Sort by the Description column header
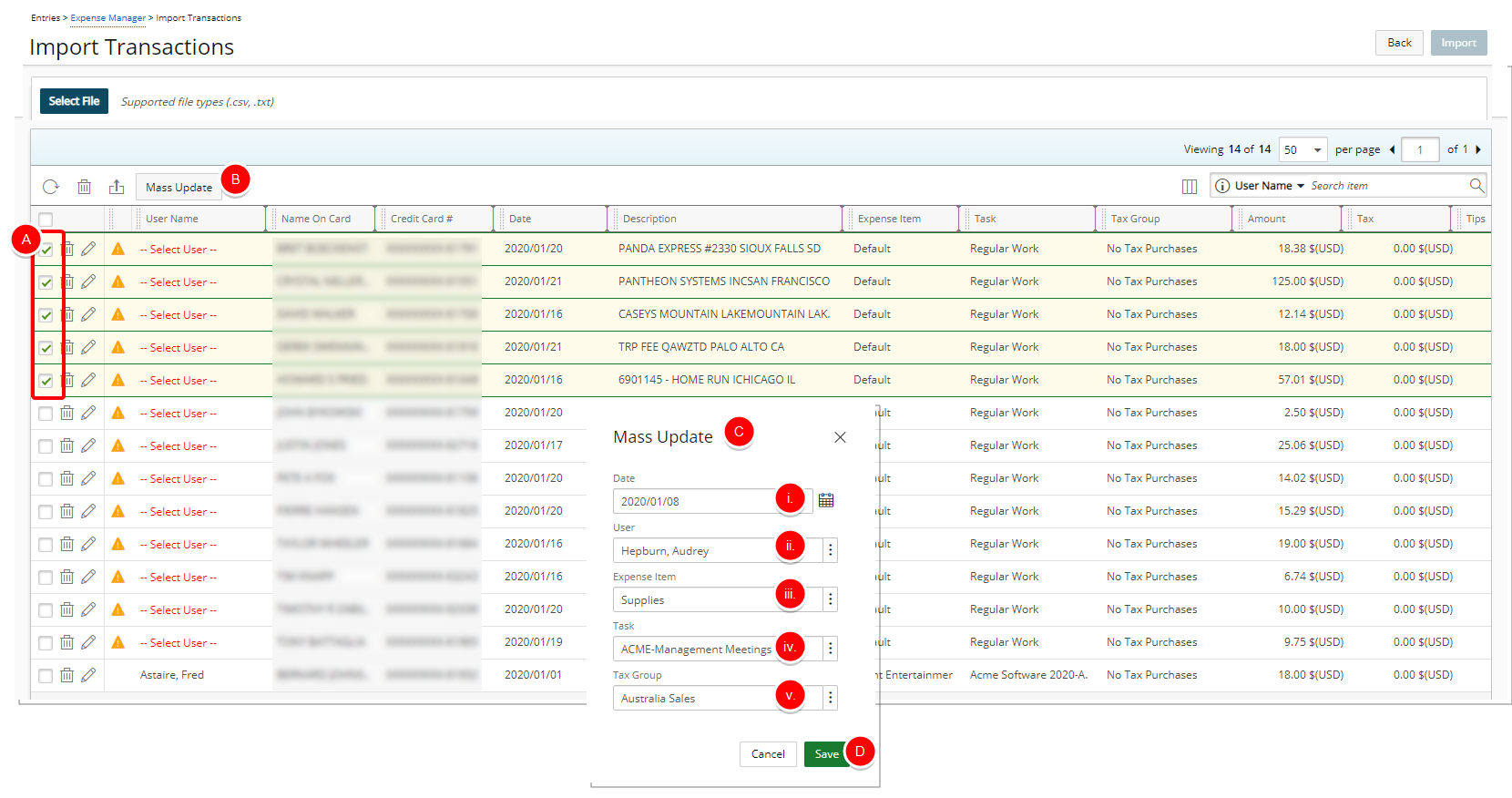The height and width of the screenshot is (798, 1512). [649, 219]
